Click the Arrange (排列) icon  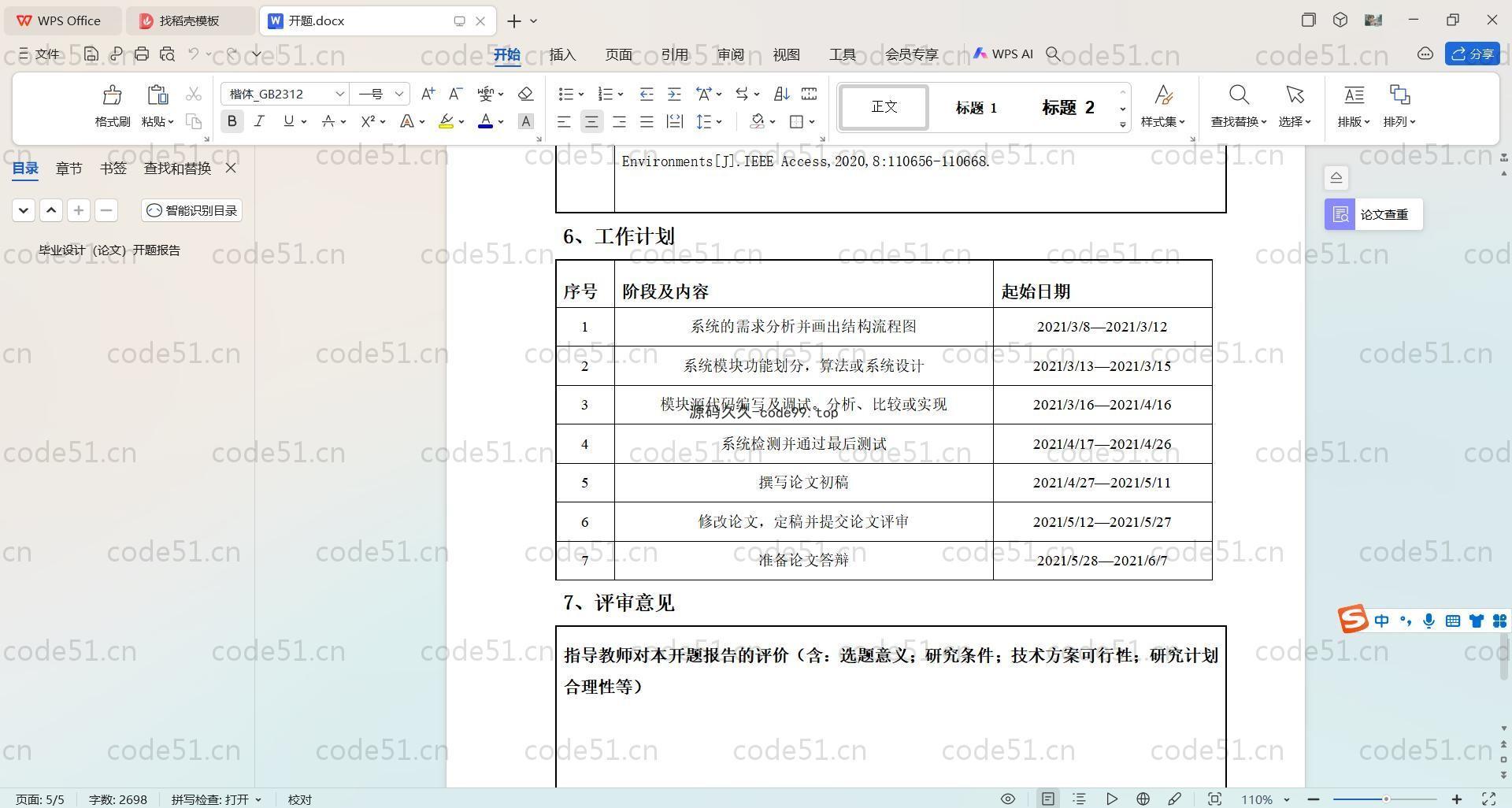(x=1399, y=95)
